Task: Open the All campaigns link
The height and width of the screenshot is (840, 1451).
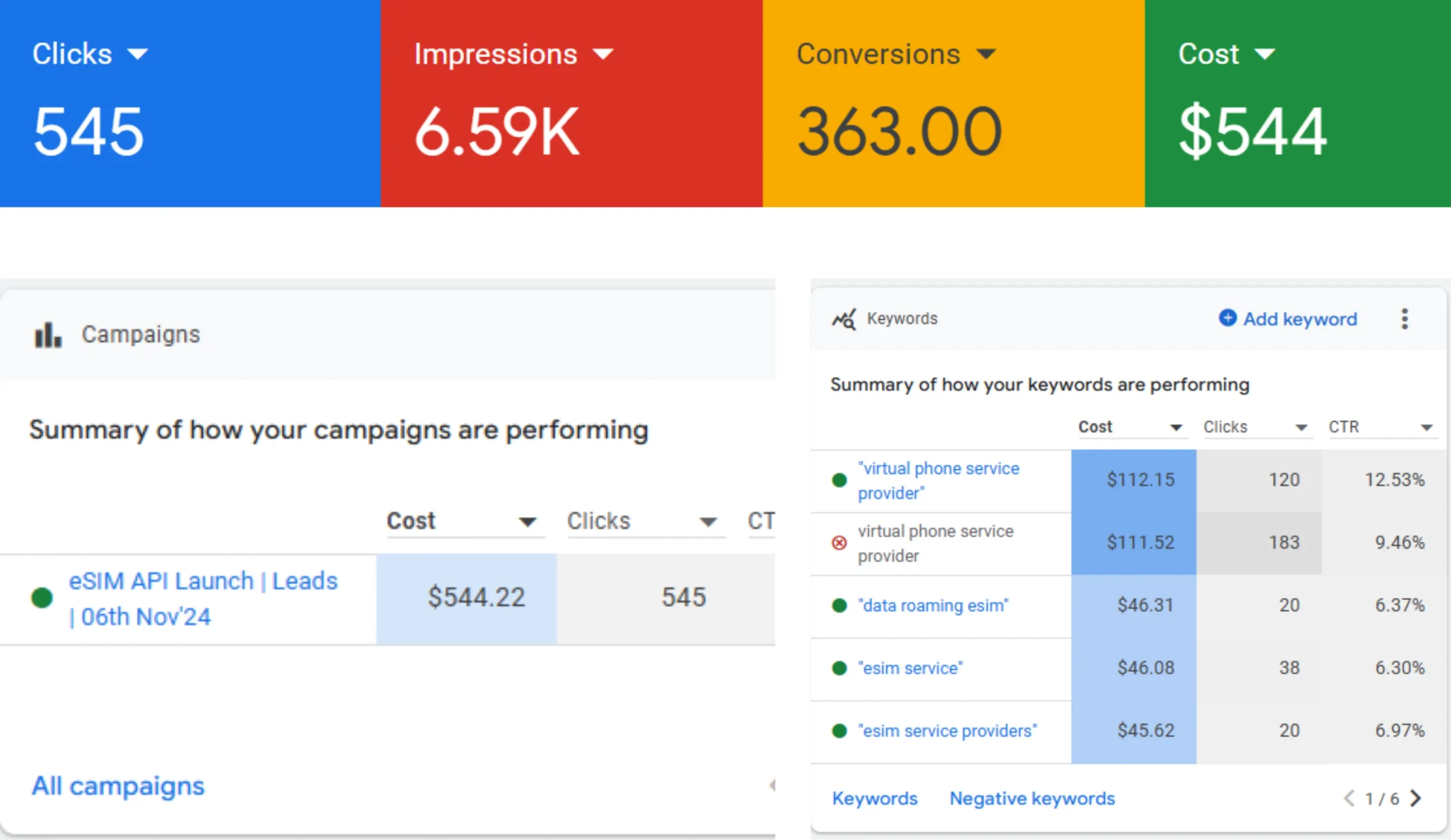Action: pyautogui.click(x=118, y=786)
